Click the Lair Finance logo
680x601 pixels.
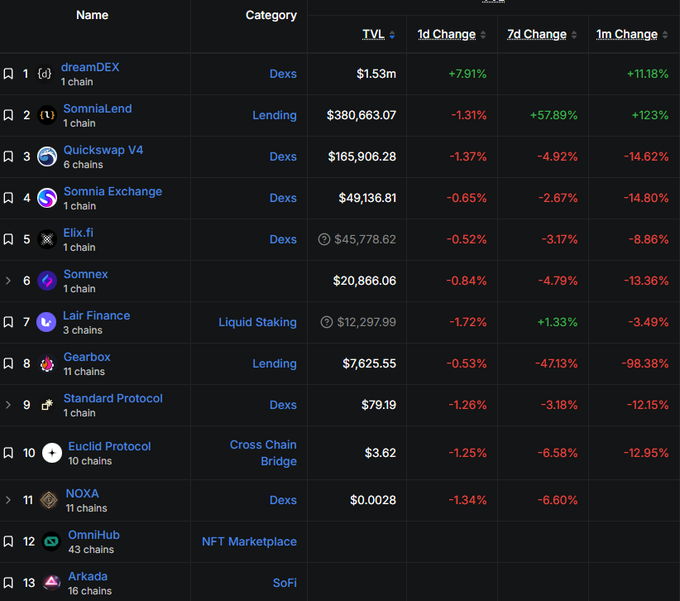46,322
